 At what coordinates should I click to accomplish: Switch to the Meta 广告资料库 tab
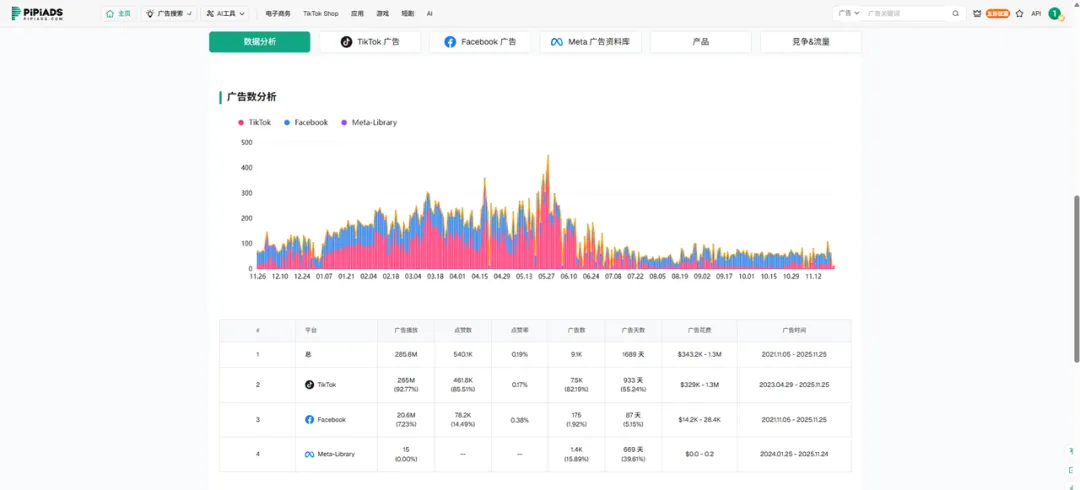[x=590, y=42]
